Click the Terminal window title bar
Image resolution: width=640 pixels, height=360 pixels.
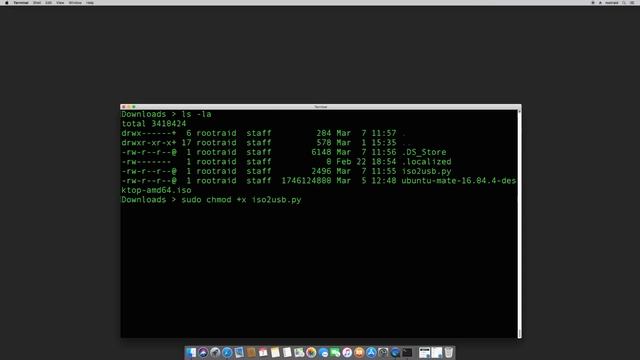(x=320, y=107)
